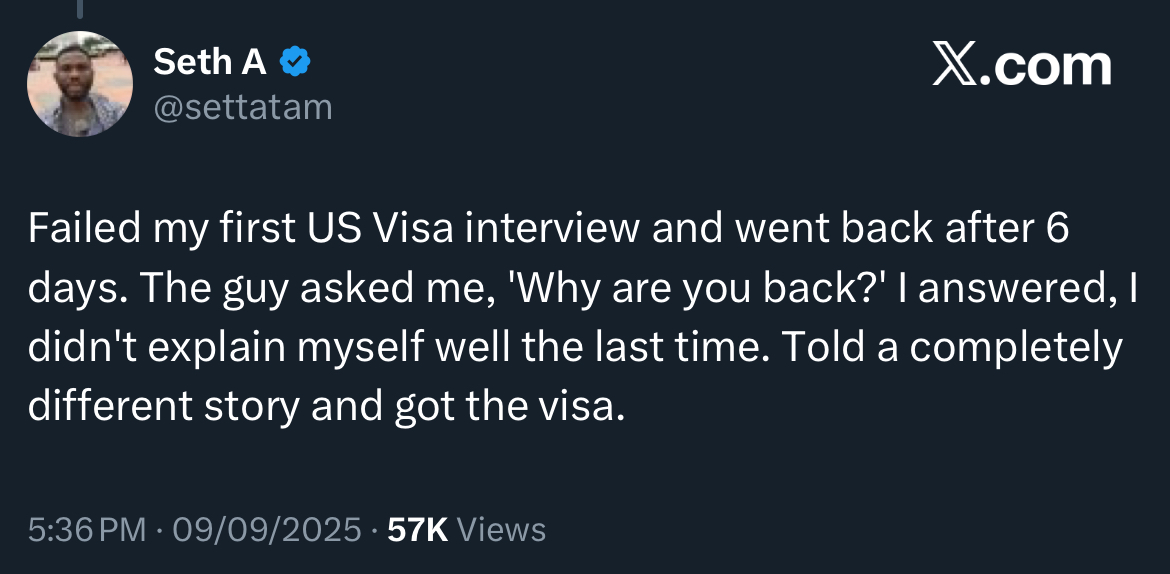The width and height of the screenshot is (1170, 574).
Task: Open the @settatam handle
Action: point(243,107)
